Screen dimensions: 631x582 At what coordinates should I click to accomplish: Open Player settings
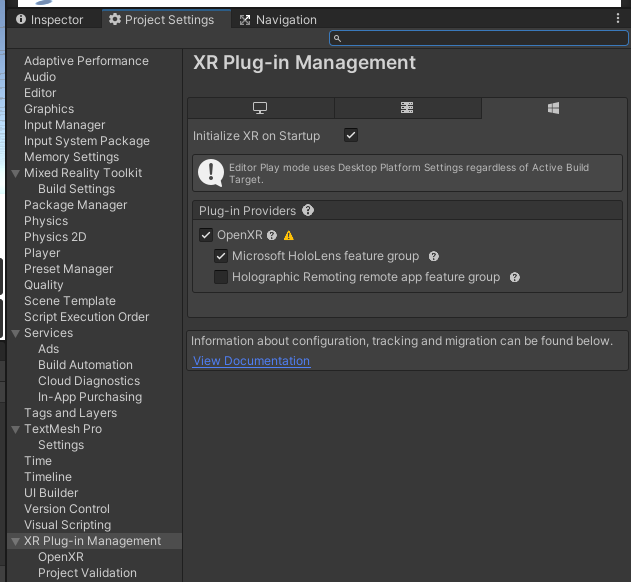tap(42, 253)
